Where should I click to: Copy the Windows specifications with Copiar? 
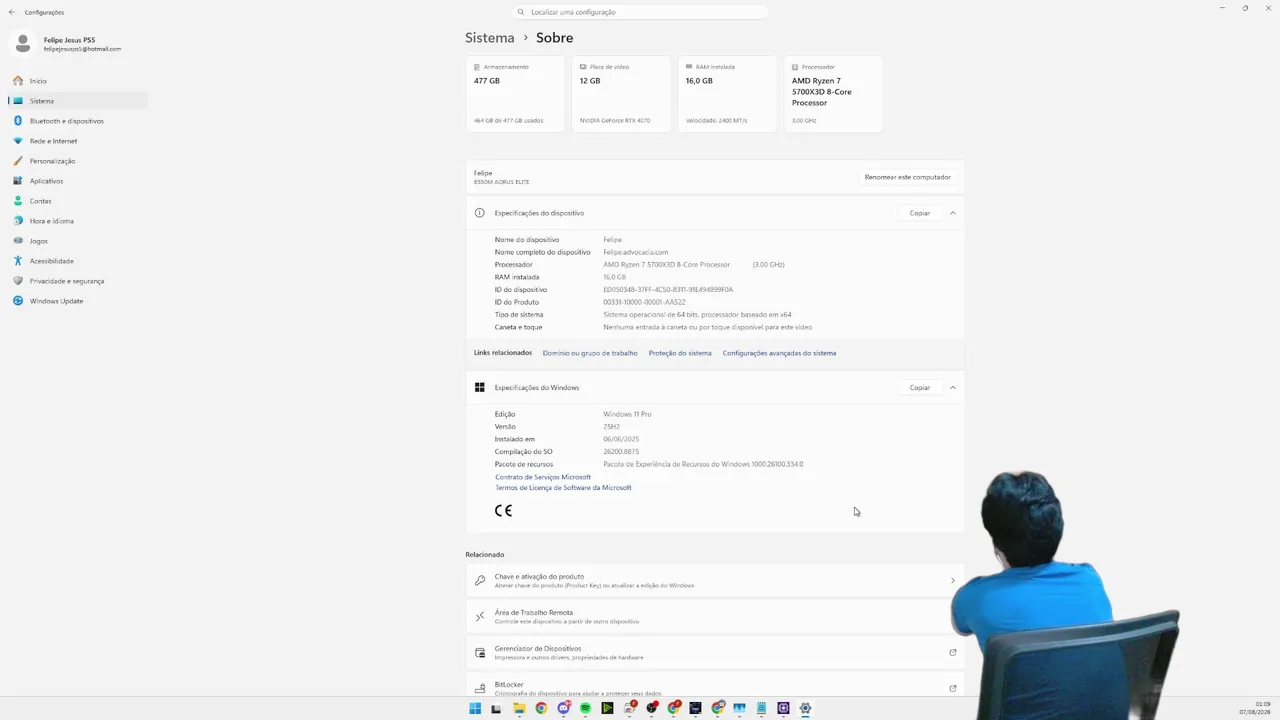pos(920,388)
